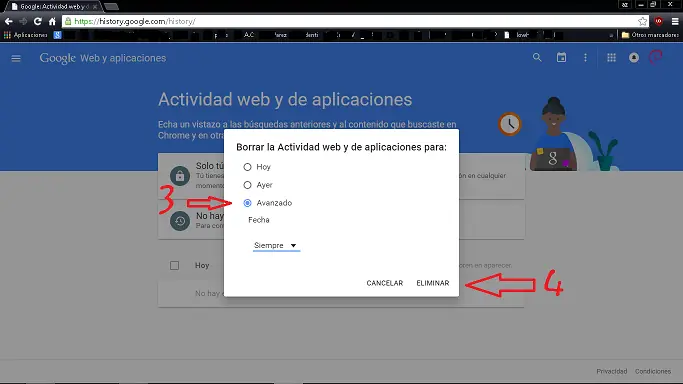683x384 pixels.
Task: Go to browser home page icon
Action: click(x=52, y=21)
